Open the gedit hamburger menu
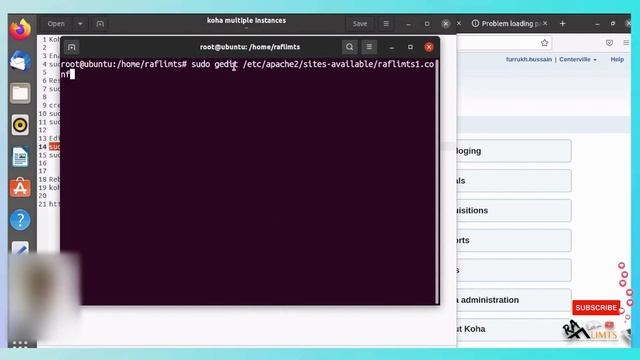640x360 pixels. tap(386, 24)
